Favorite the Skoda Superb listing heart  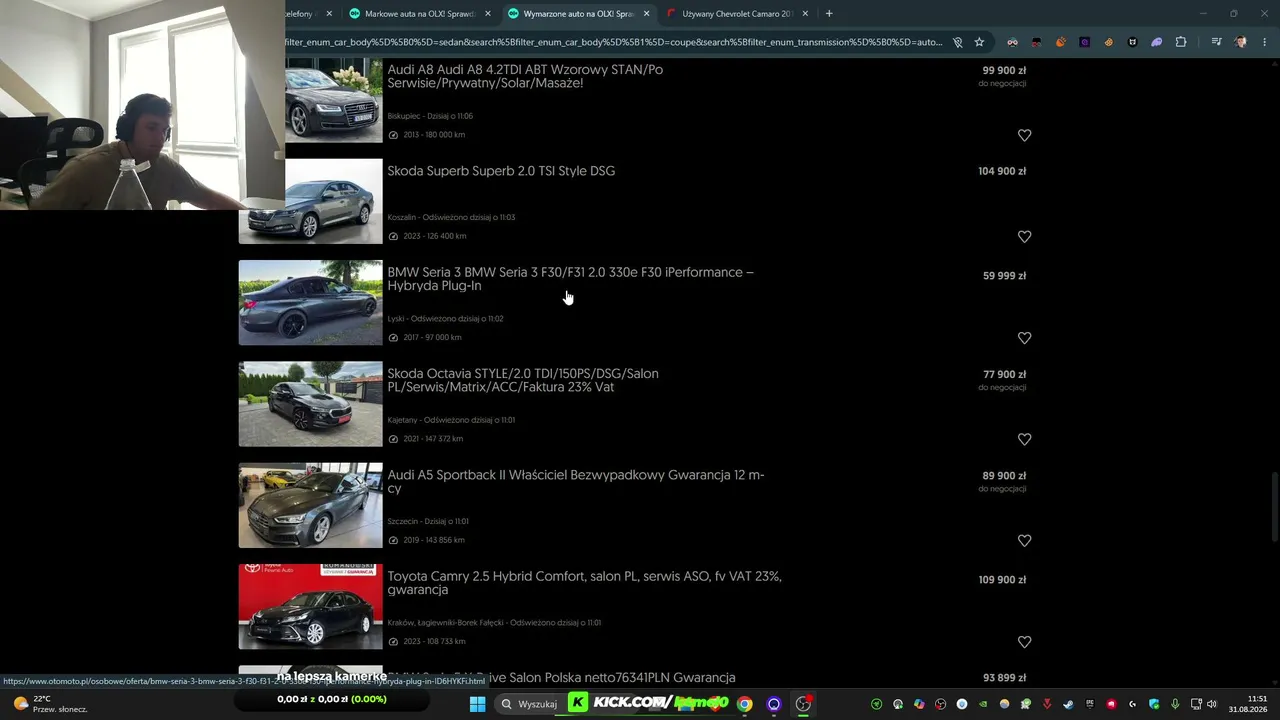click(x=1024, y=237)
